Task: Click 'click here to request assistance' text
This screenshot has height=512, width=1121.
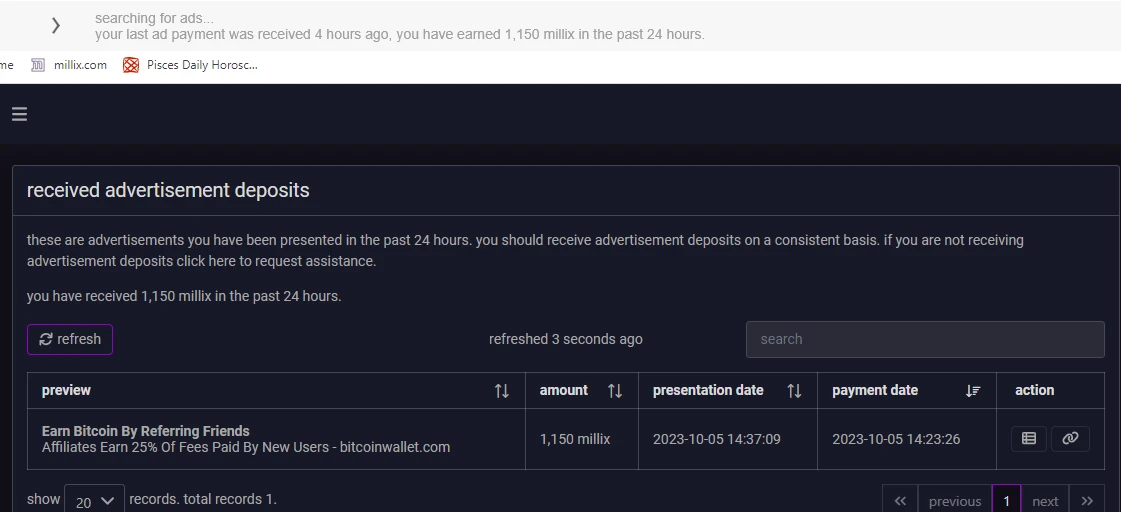Action: coord(276,261)
